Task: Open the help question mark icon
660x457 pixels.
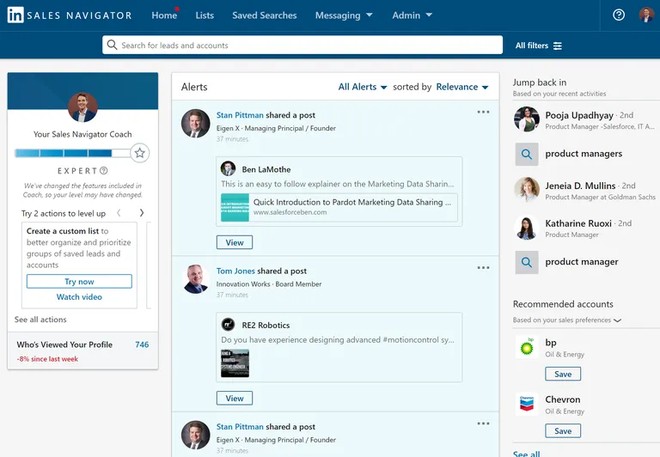Action: (618, 15)
